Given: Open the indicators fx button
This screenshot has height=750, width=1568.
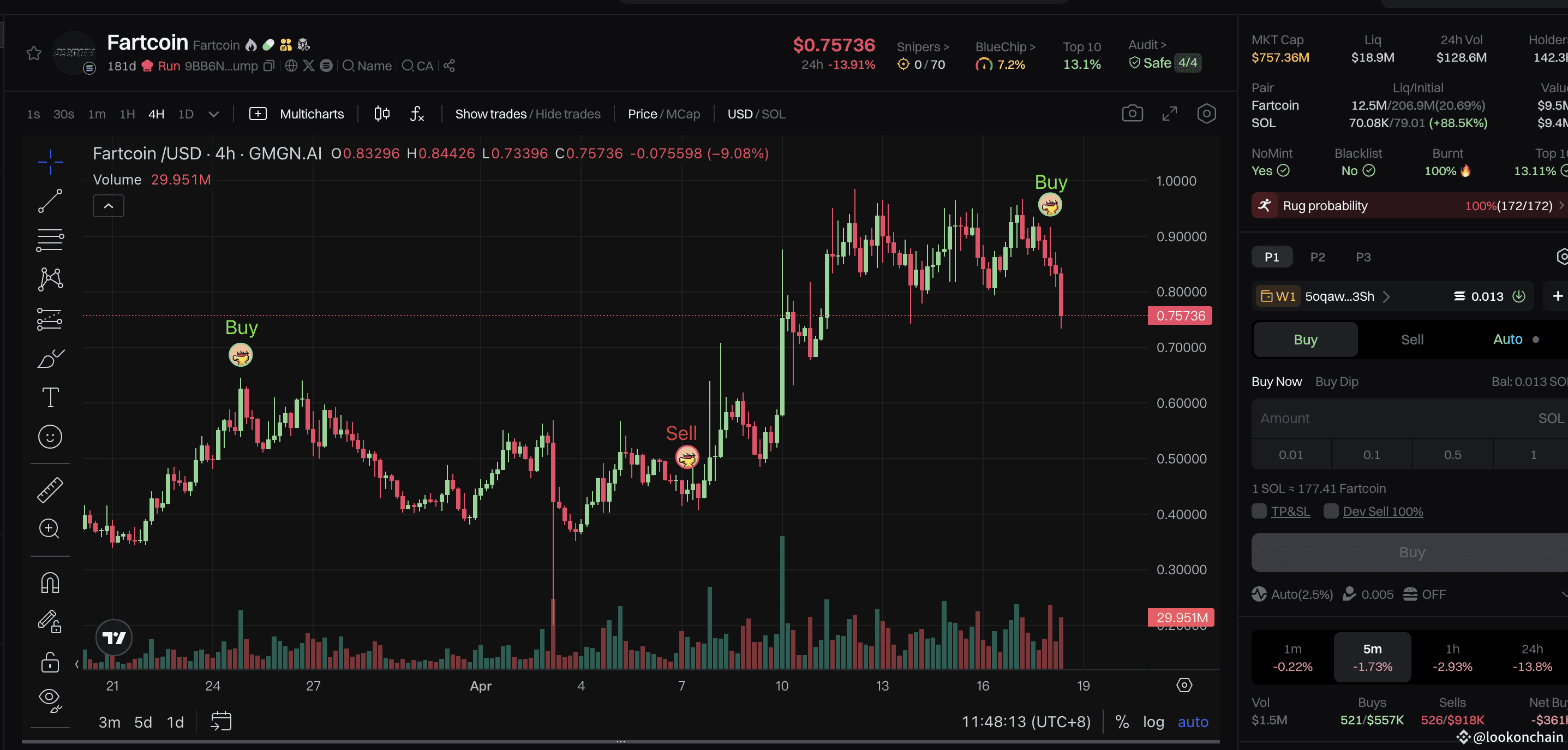Looking at the screenshot, I should [x=417, y=114].
